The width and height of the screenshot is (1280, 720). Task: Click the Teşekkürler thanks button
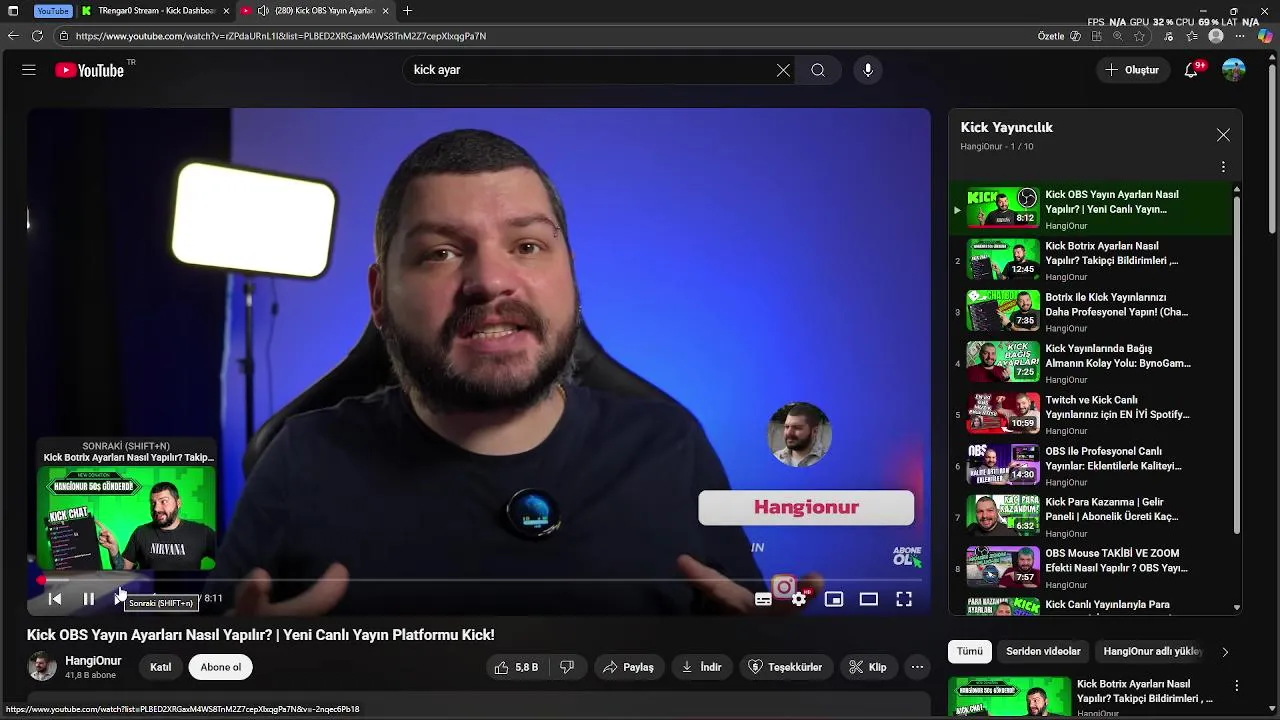click(785, 667)
